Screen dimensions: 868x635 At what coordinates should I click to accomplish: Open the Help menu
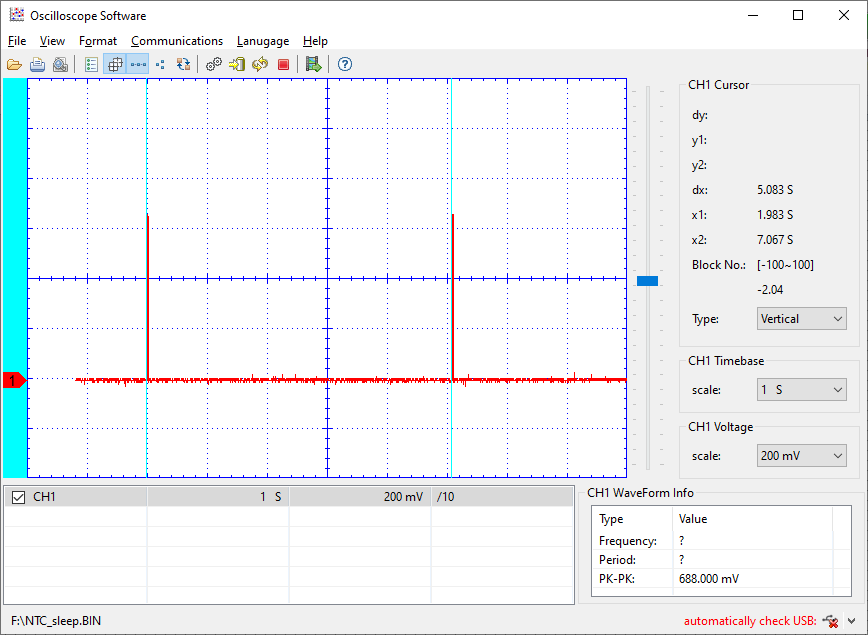coord(316,41)
